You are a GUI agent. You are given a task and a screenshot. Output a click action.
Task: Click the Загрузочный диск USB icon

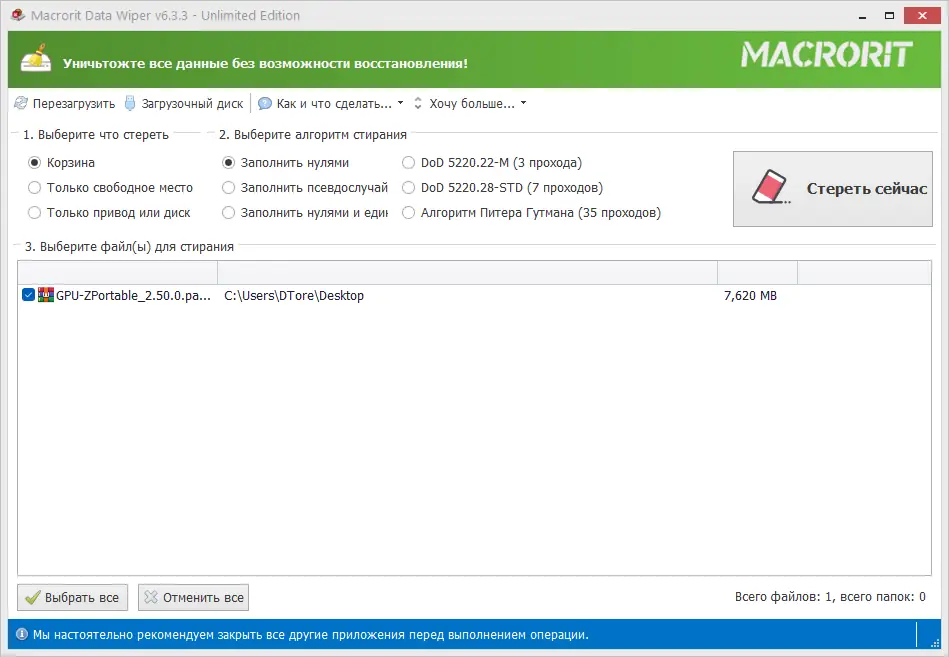[130, 103]
